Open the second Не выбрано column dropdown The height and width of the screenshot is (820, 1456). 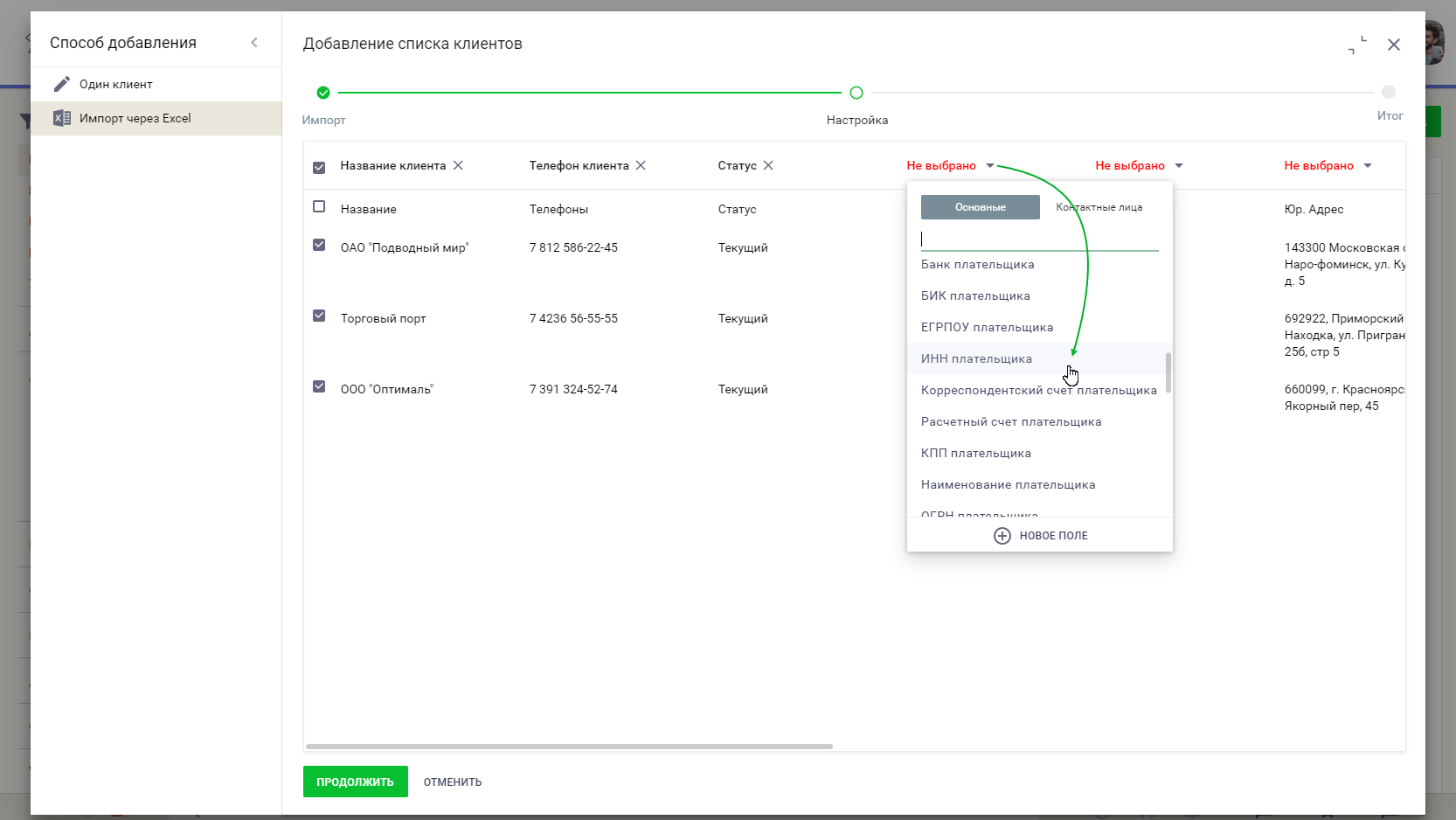(x=1139, y=165)
